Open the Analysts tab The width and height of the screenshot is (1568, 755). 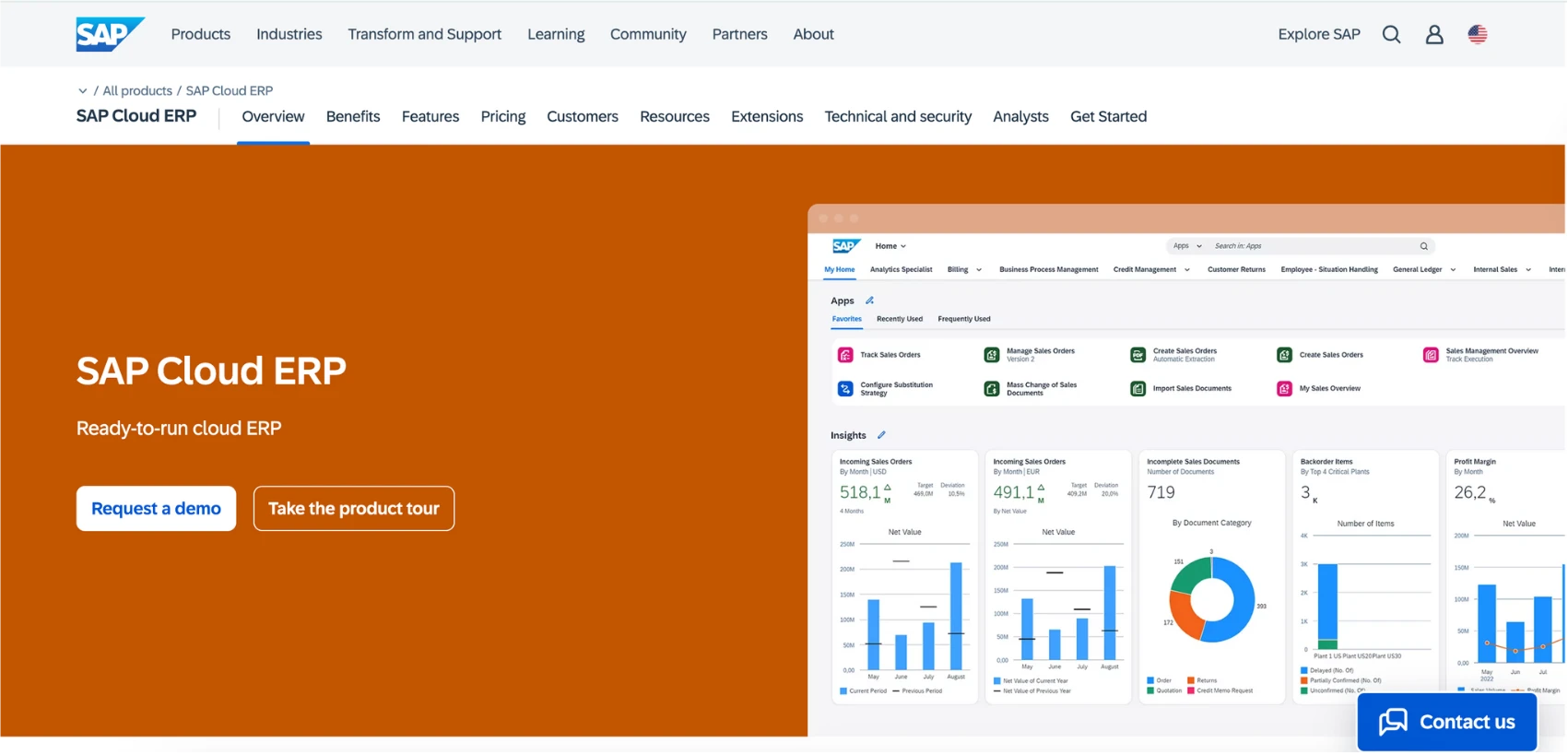[1021, 117]
